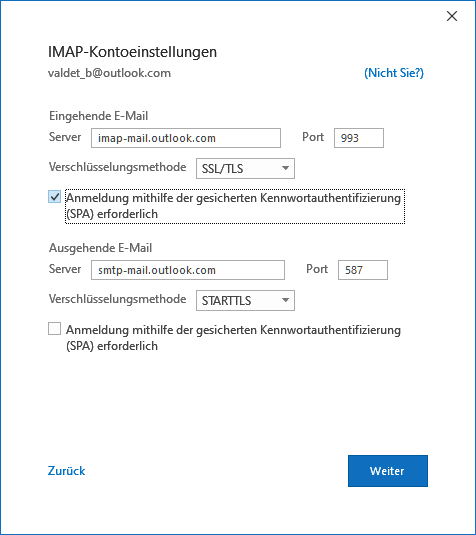Image resolution: width=476 pixels, height=535 pixels.
Task: Edit the incoming server field imap-mail.outlook.com
Action: [x=186, y=138]
